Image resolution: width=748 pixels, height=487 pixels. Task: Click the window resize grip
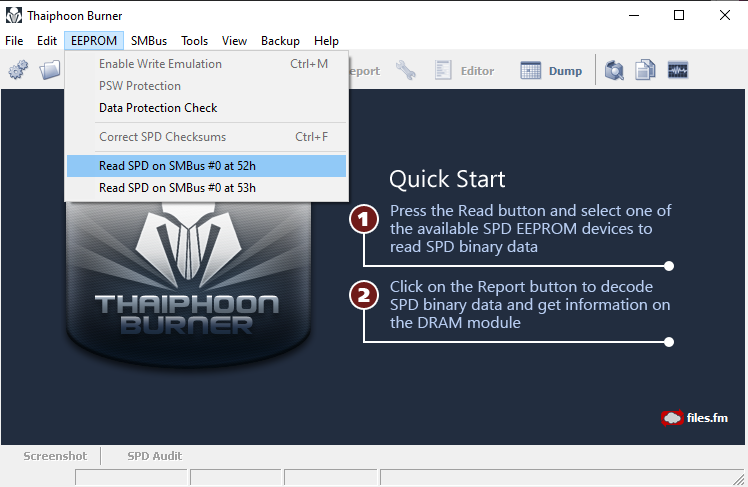(x=739, y=479)
